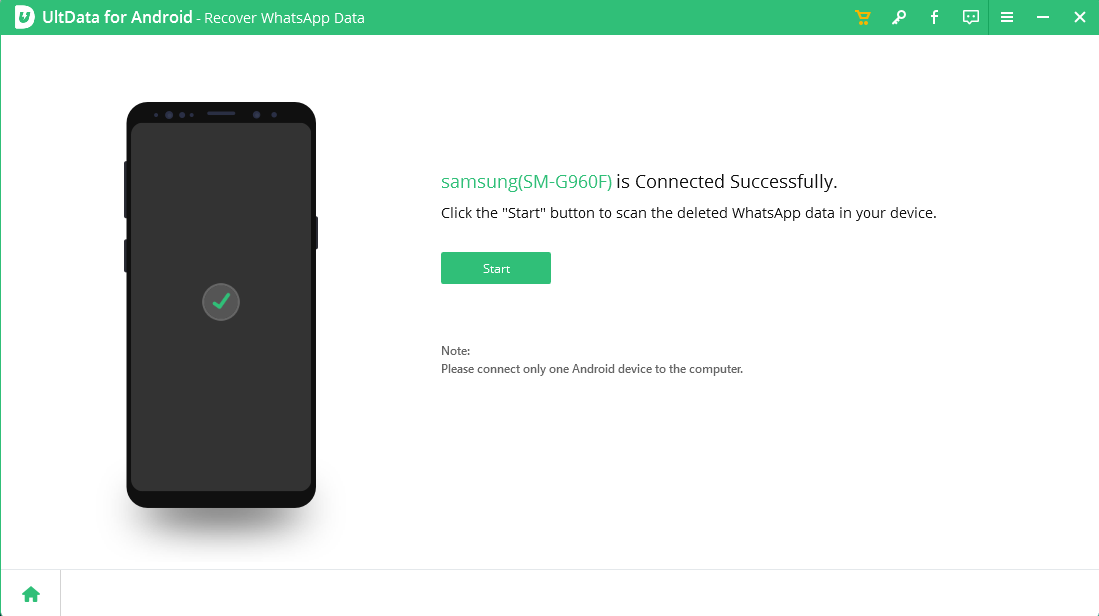Click the phone illustration's dark screen
The height and width of the screenshot is (616, 1099).
coord(221,307)
